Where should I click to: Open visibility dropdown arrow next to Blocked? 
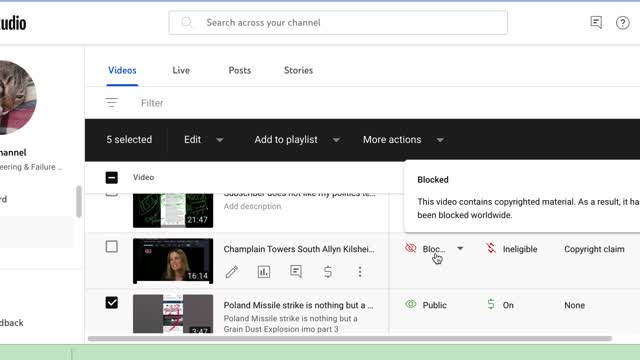click(460, 249)
